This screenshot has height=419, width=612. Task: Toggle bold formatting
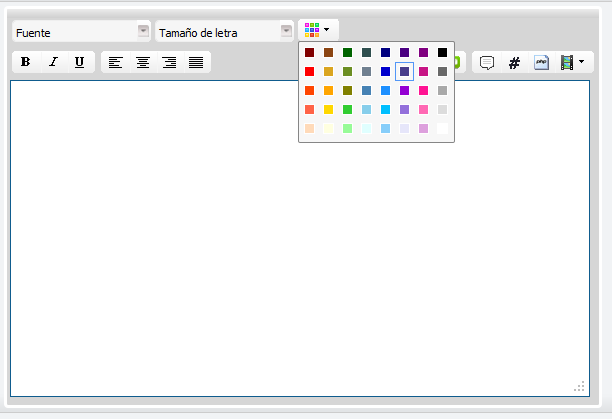(26, 62)
